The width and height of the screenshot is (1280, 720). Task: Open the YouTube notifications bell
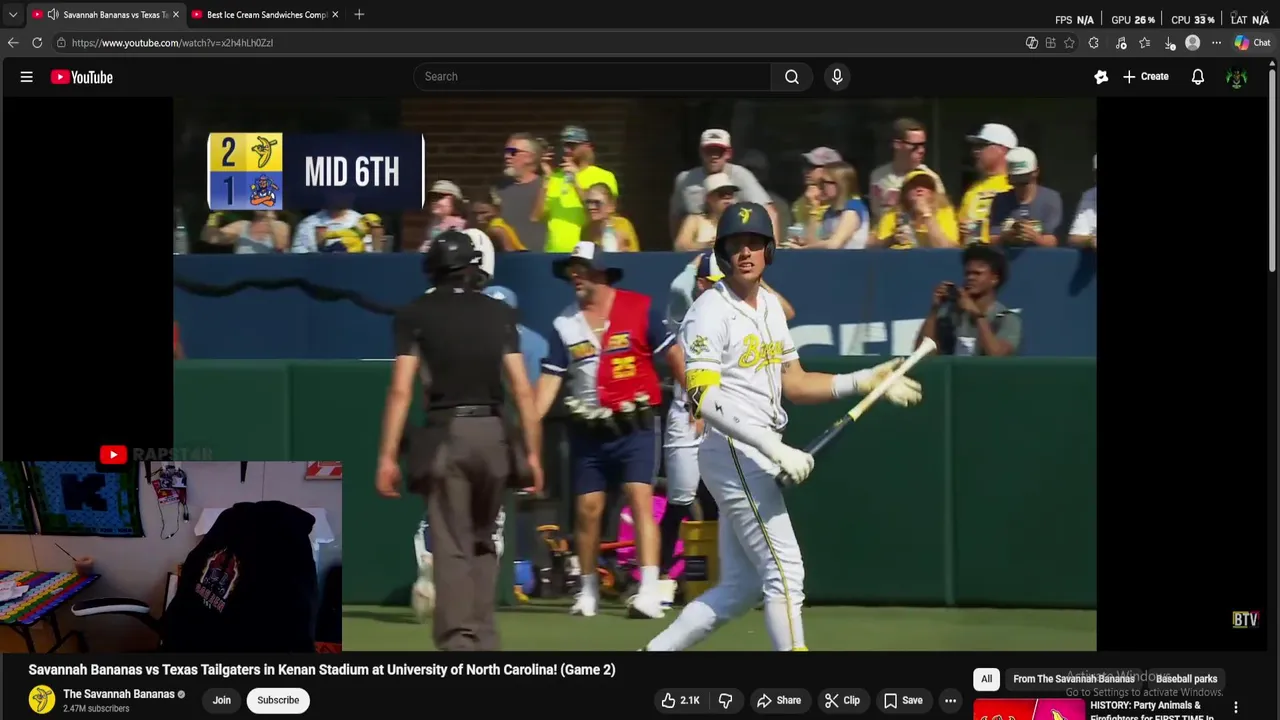1197,77
